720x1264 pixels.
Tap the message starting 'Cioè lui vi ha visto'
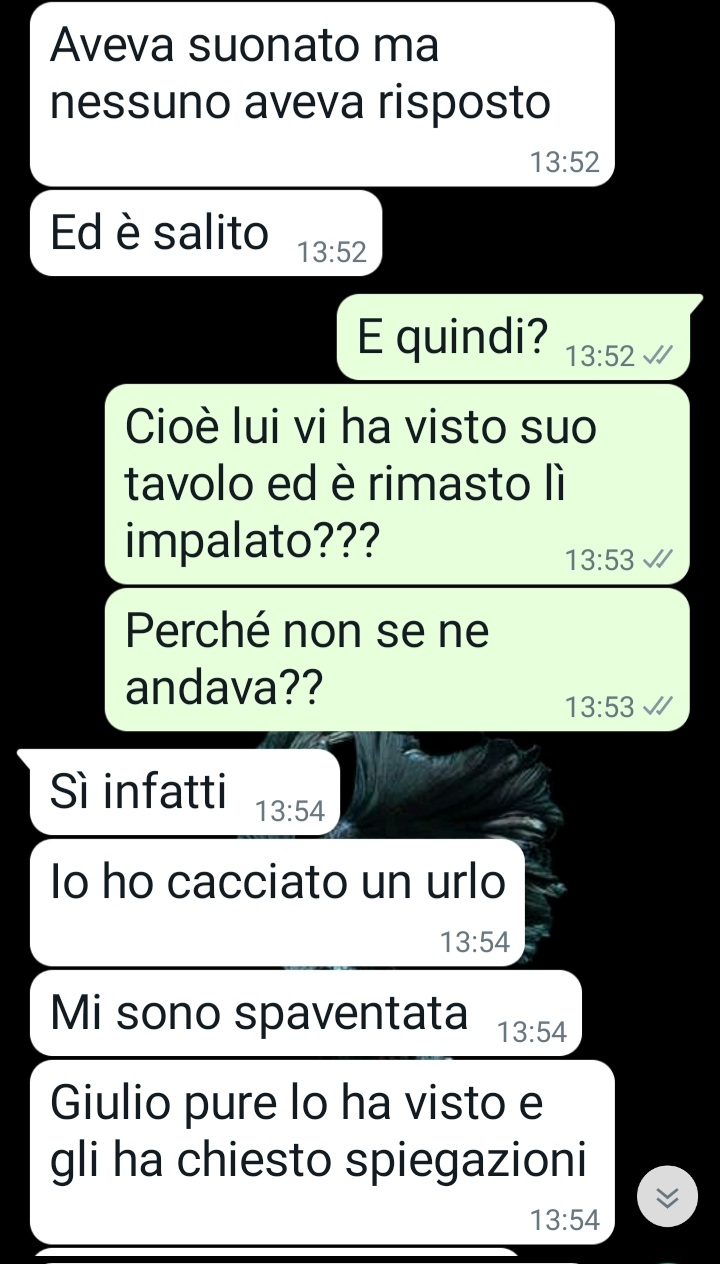coord(397,484)
